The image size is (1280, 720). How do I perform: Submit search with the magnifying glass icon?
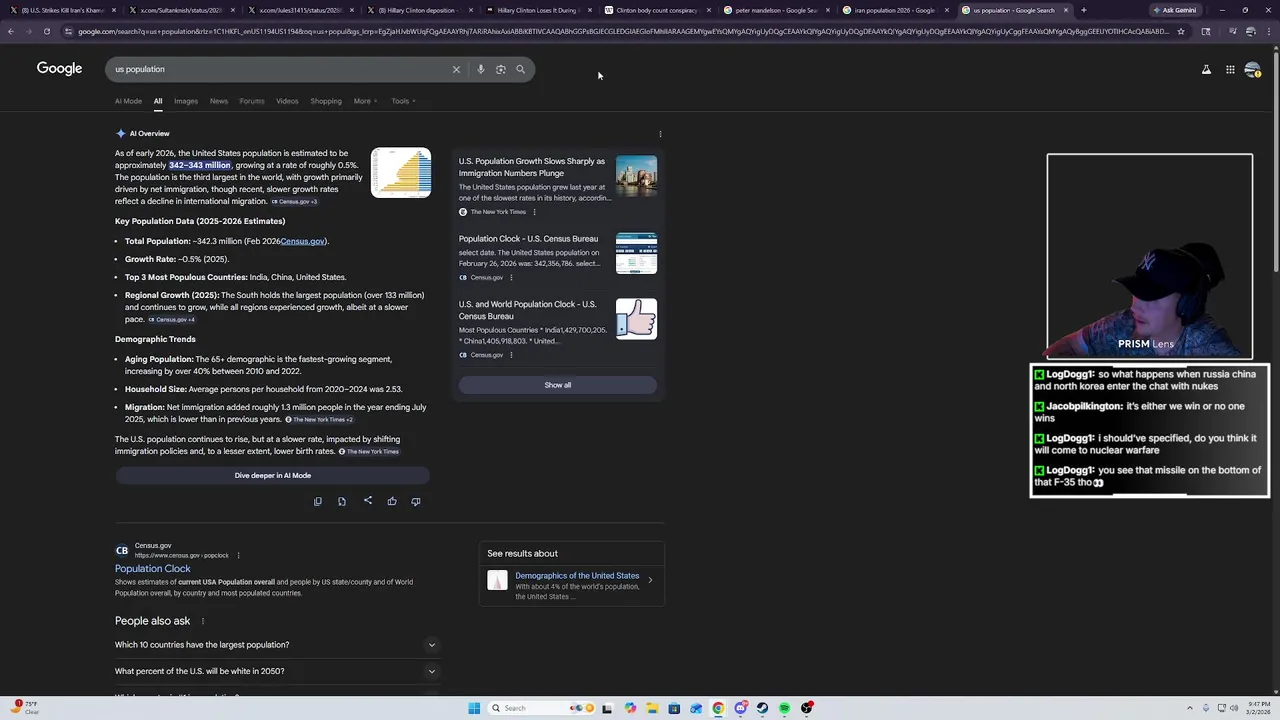(x=520, y=69)
